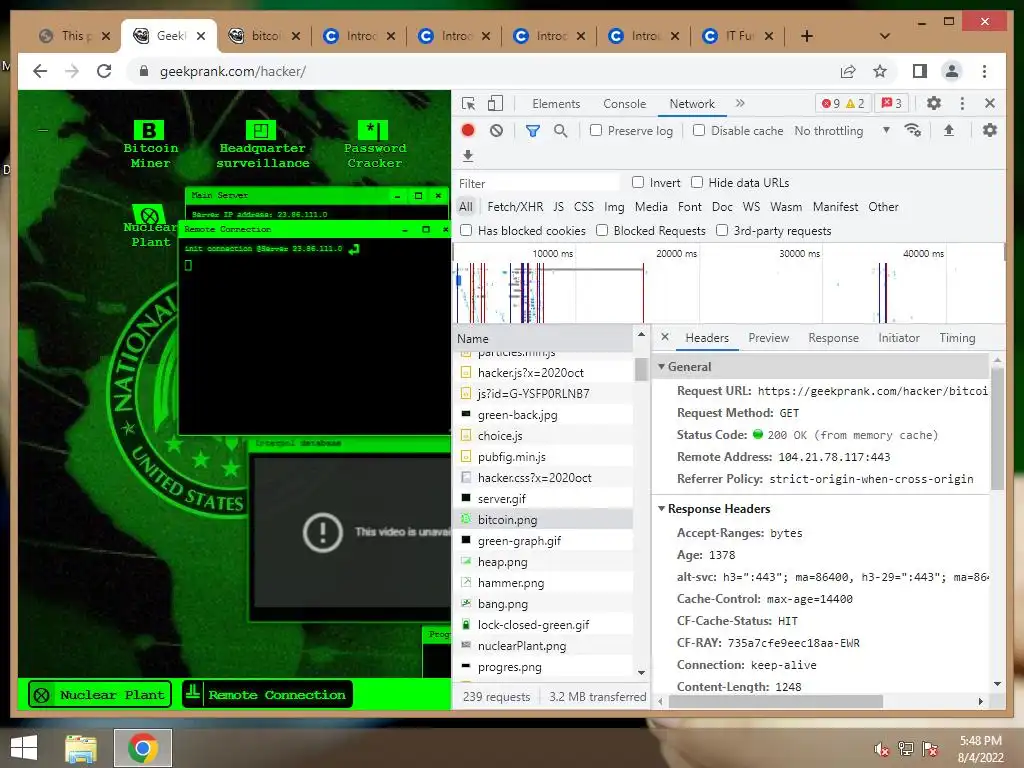1024x768 pixels.
Task: Open the Preview tab of request
Action: (x=768, y=338)
